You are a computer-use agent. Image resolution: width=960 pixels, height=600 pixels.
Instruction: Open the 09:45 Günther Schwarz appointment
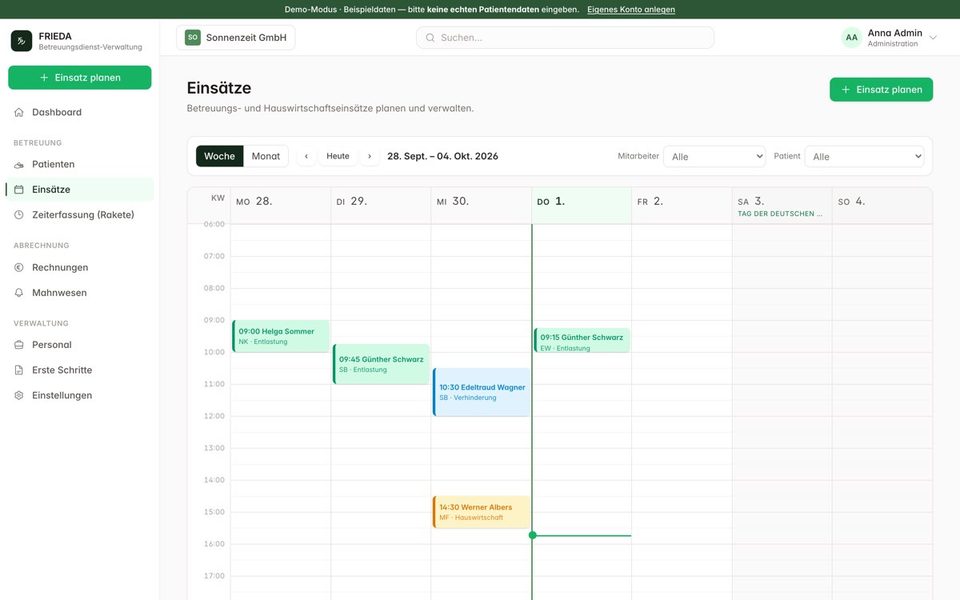[381, 364]
